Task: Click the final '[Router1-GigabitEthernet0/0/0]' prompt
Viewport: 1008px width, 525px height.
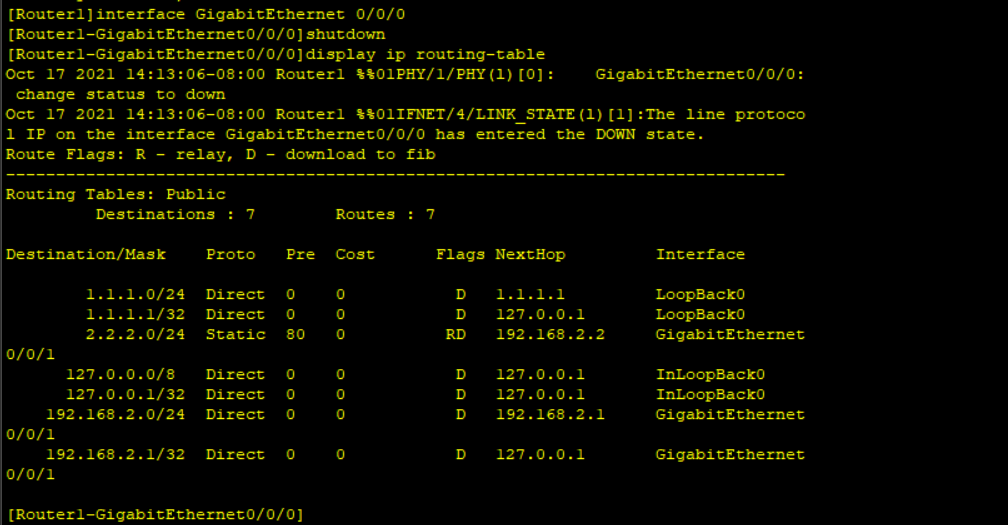Action: 155,514
